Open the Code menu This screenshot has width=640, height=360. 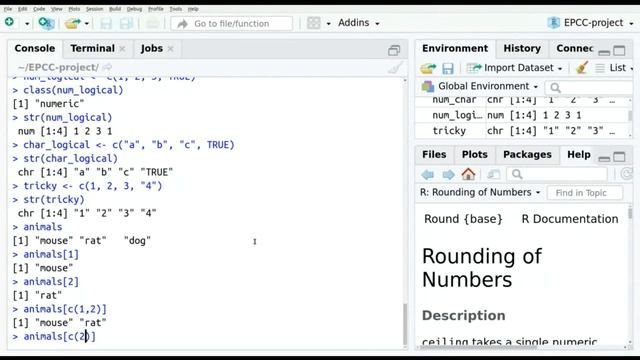click(x=39, y=9)
